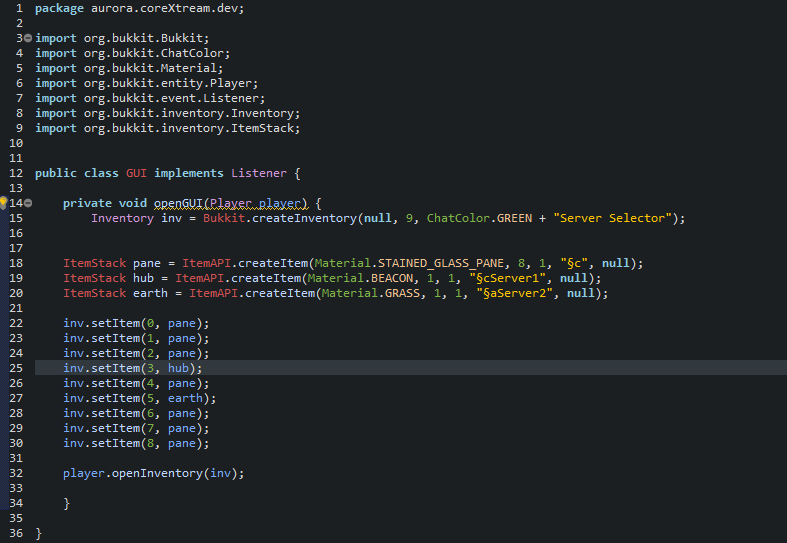
Task: Click 'hub' in the highlighted setItem line
Action: point(178,368)
